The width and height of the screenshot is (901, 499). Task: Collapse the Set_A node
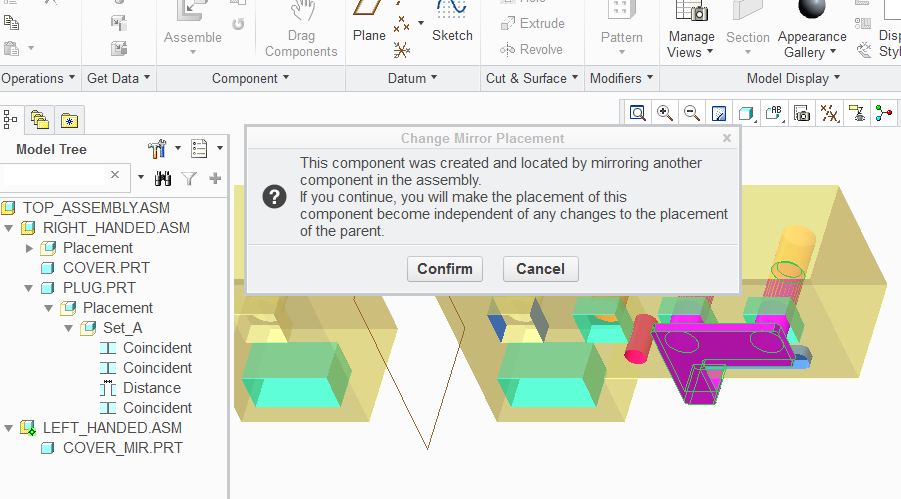tap(68, 328)
